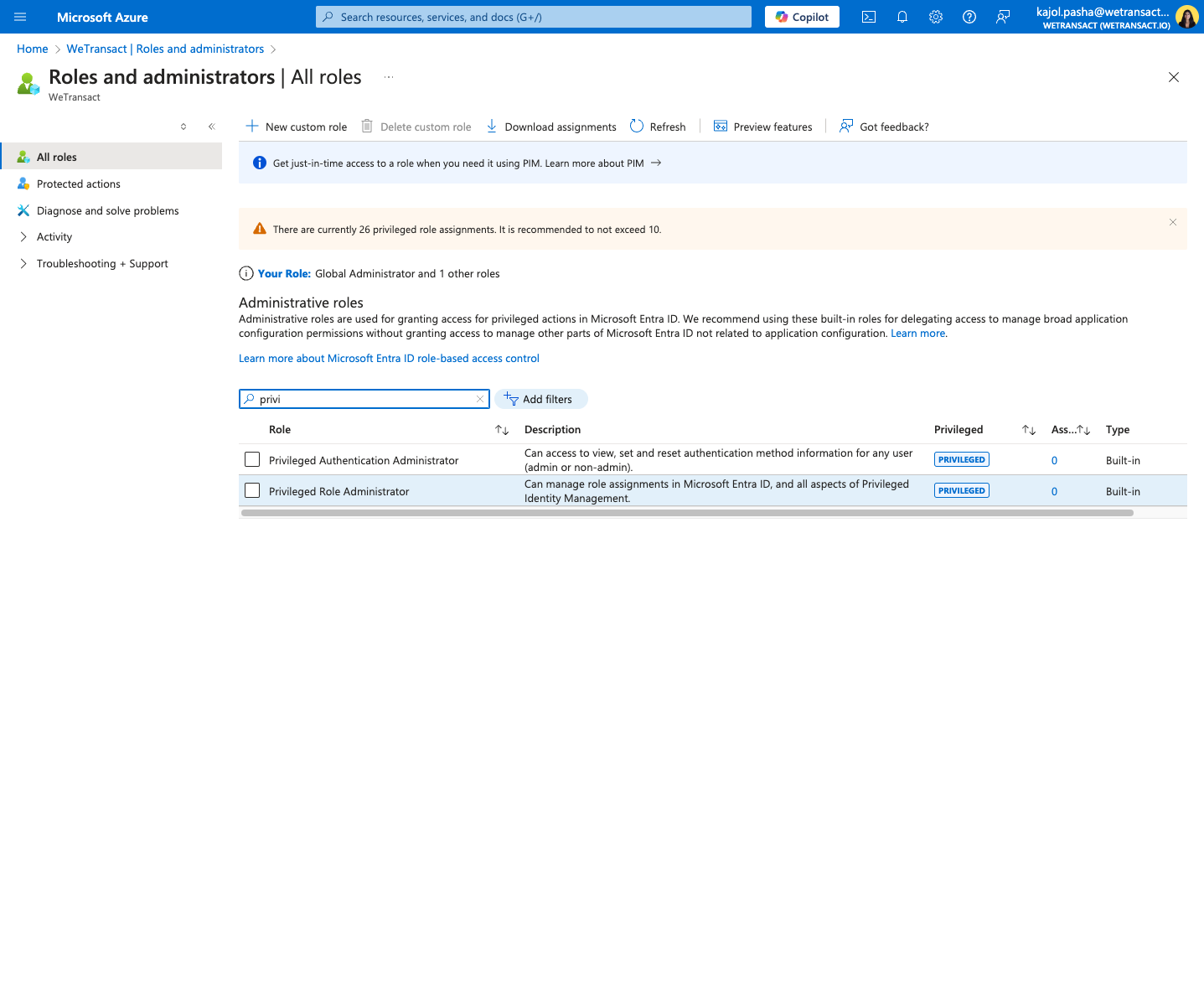Open the top bar feedback icon
Viewport: 1204px width, 1004px height.
1003,17
